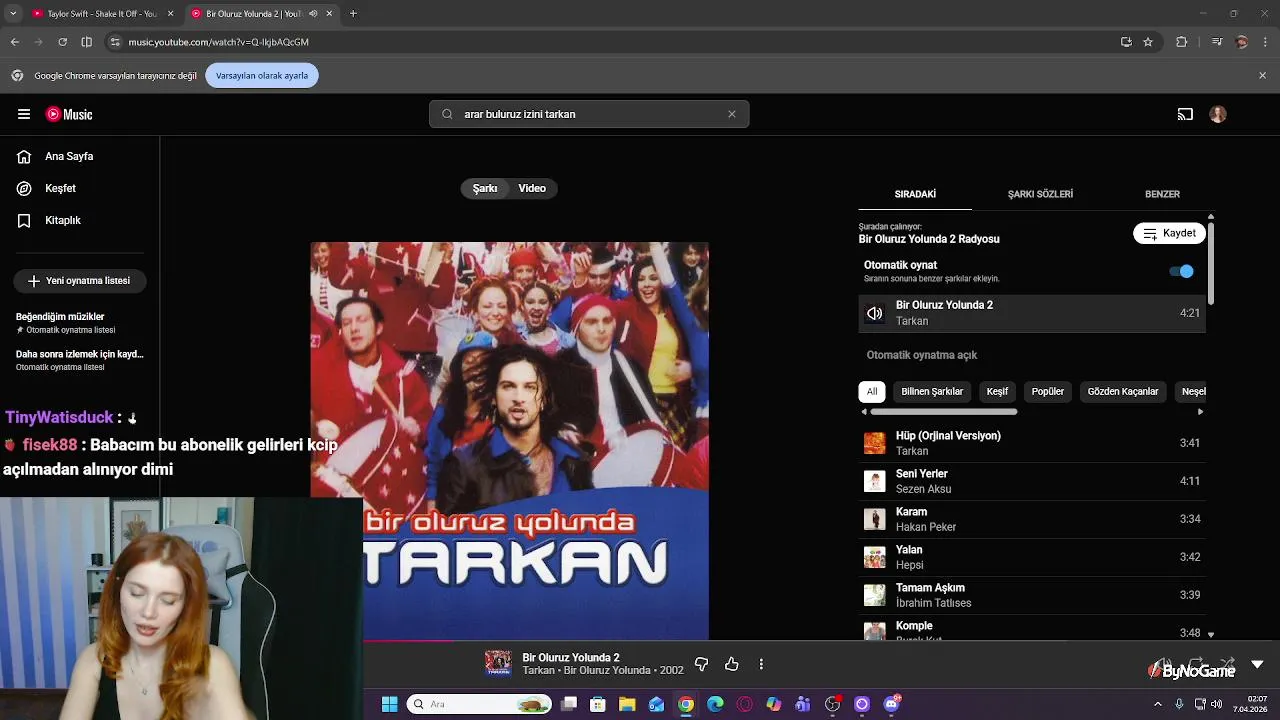1280x720 pixels.
Task: Play Hüp (Orjinal Versiyon) from the queue
Action: (x=1032, y=443)
